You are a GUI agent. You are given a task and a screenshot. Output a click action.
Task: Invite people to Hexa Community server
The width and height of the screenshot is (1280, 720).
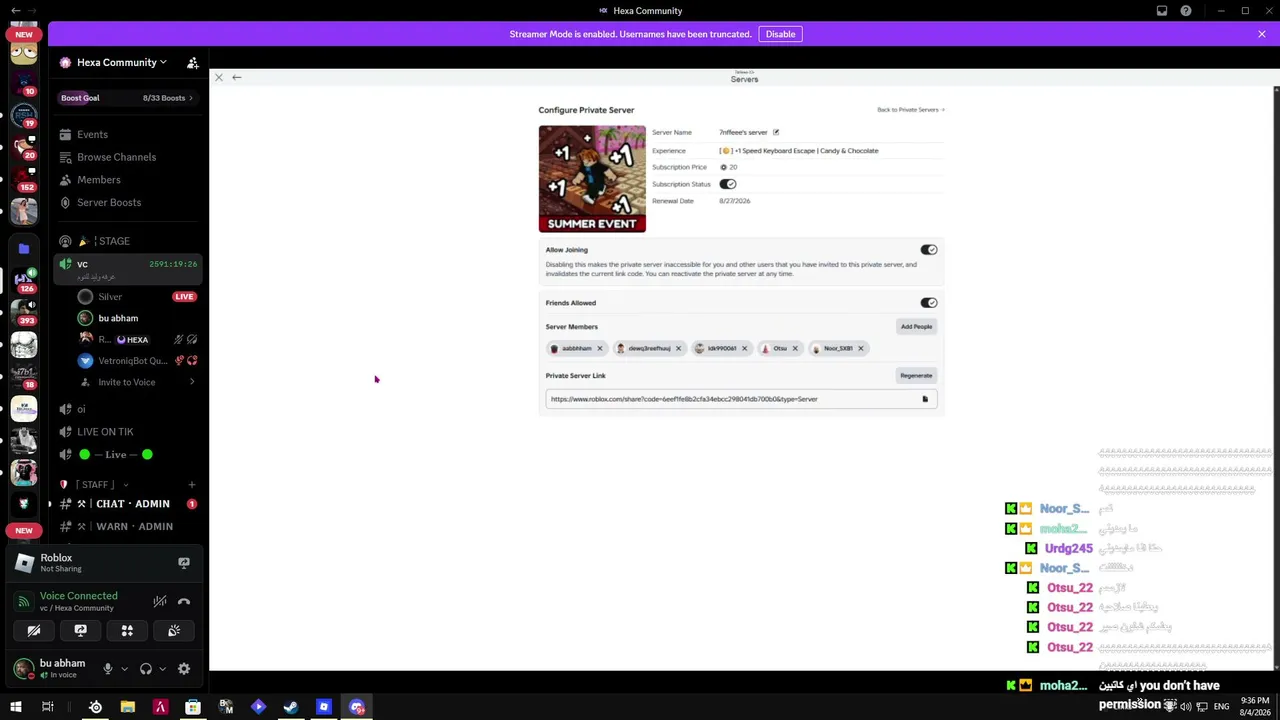coord(193,62)
